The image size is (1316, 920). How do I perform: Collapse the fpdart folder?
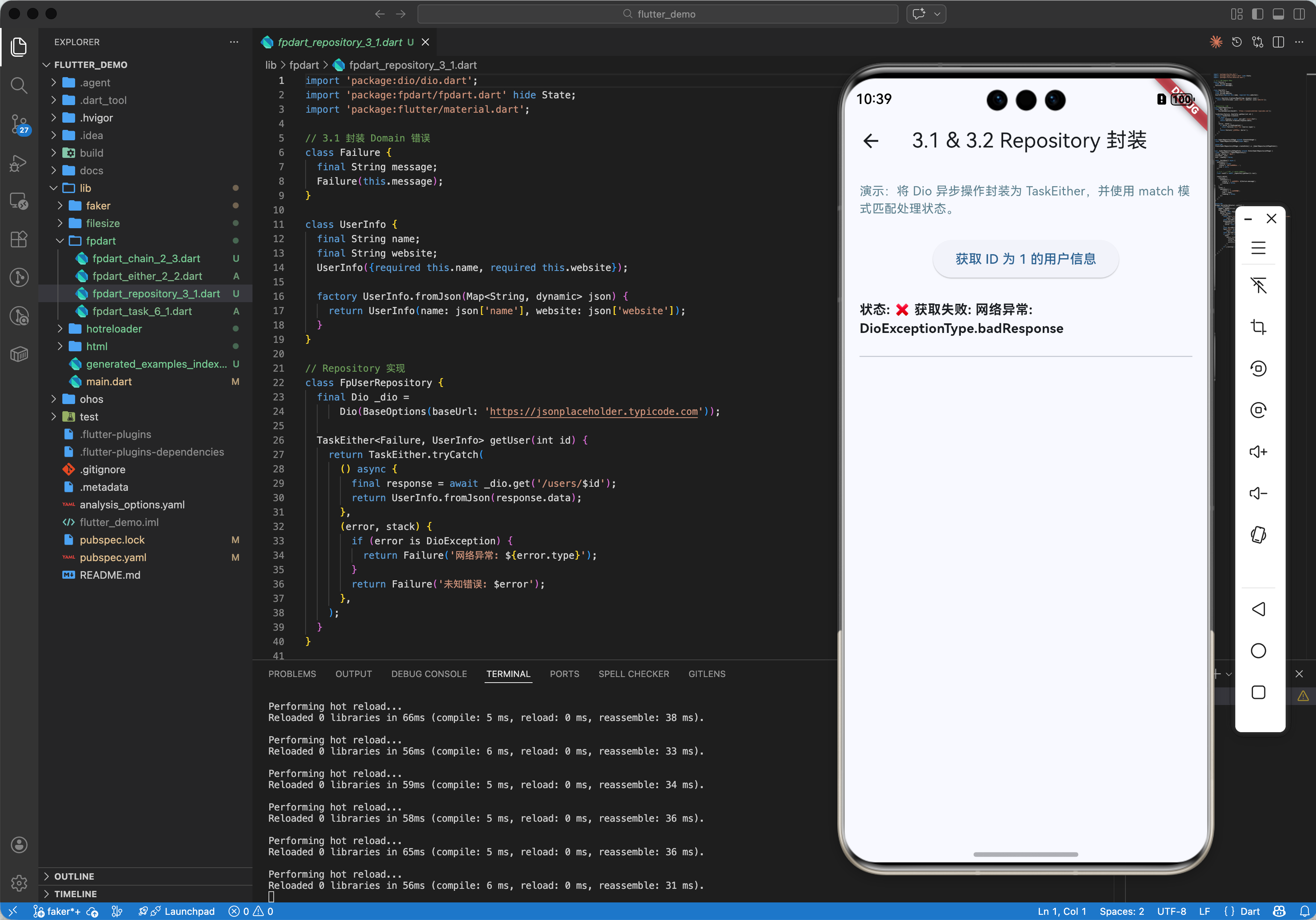coord(101,241)
